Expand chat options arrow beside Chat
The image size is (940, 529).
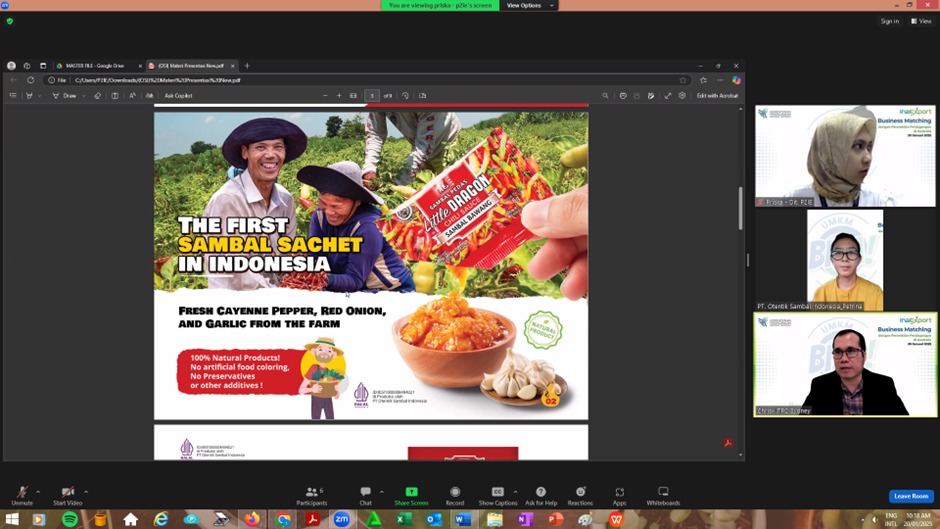[382, 492]
